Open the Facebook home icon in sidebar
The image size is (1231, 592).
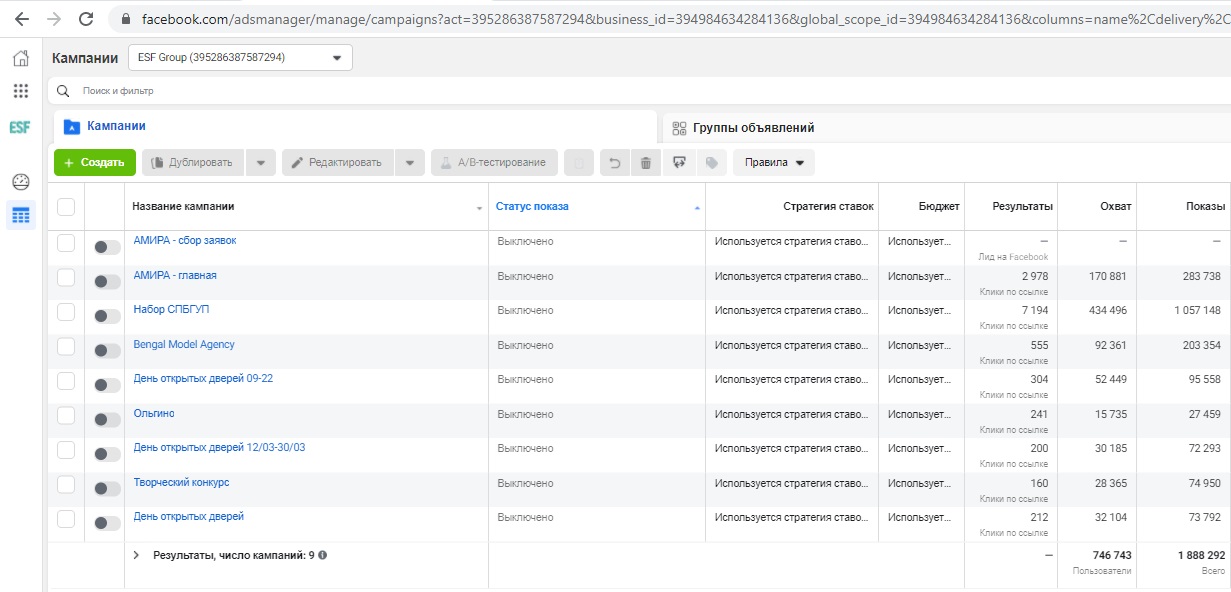click(20, 58)
